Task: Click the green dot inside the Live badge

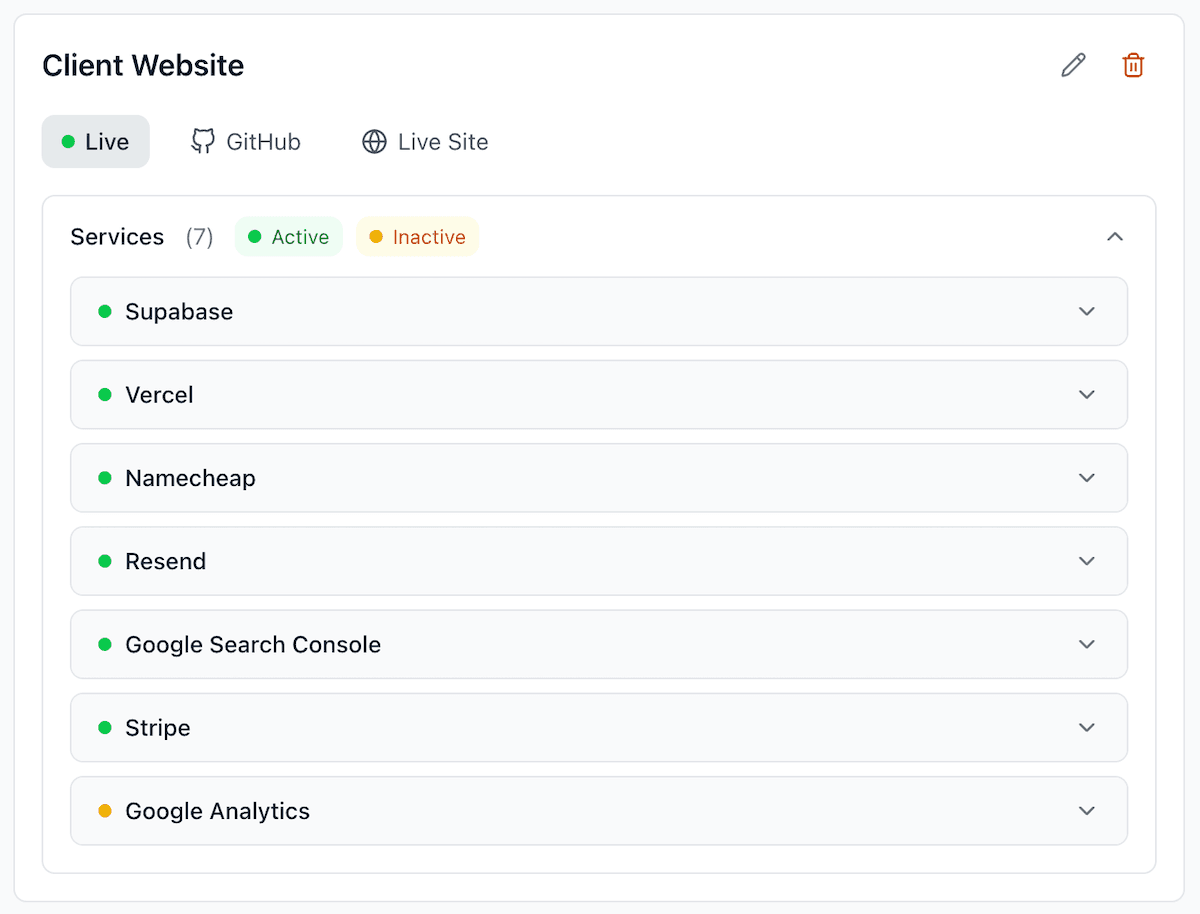Action: (x=69, y=141)
